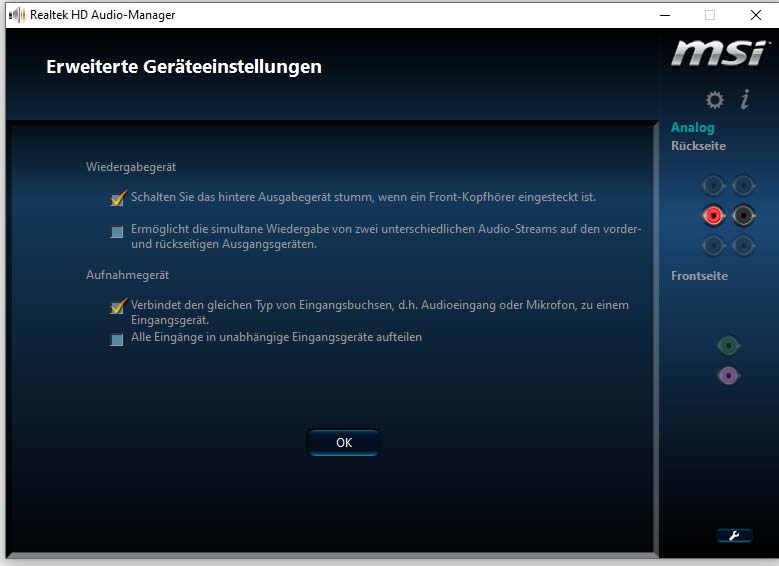Click the 'Erweiterte Geräteeinstellungen' title

(184, 67)
